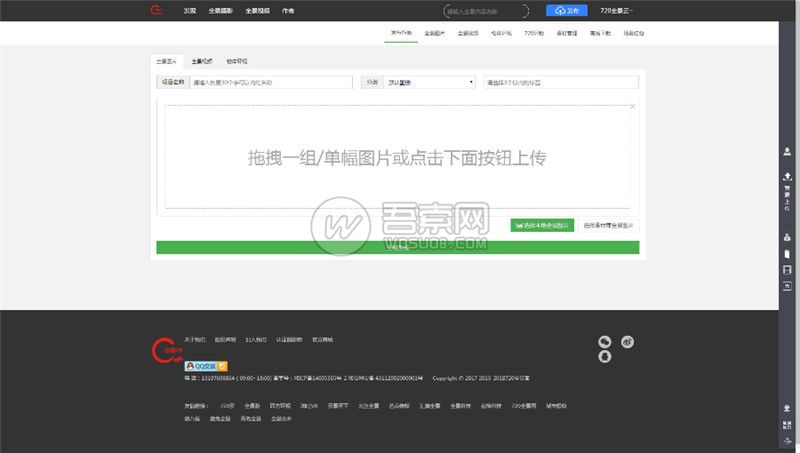Open 全景图片 in the sub-navigation bar

[434, 33]
